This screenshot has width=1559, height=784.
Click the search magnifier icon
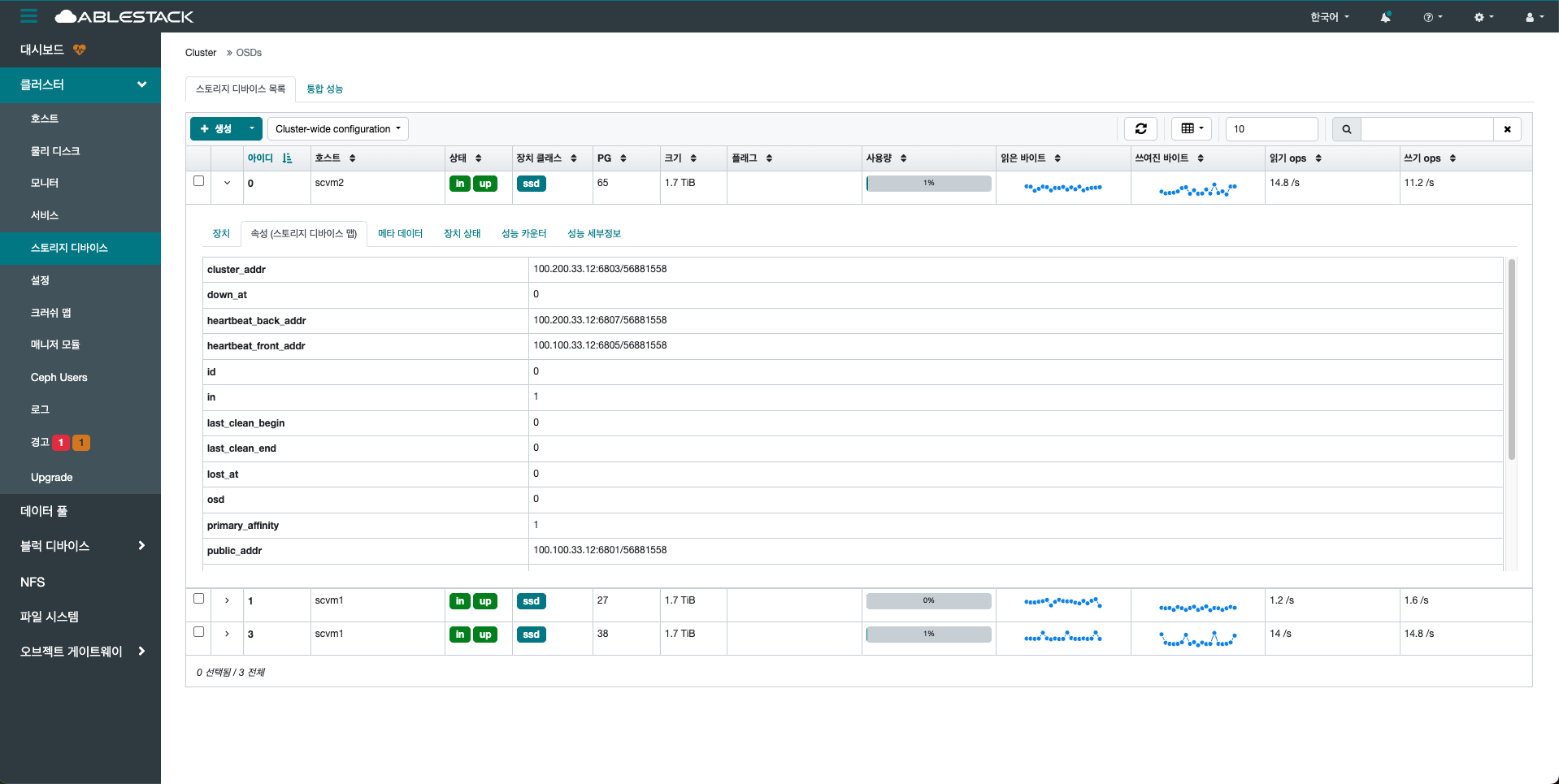[1347, 129]
